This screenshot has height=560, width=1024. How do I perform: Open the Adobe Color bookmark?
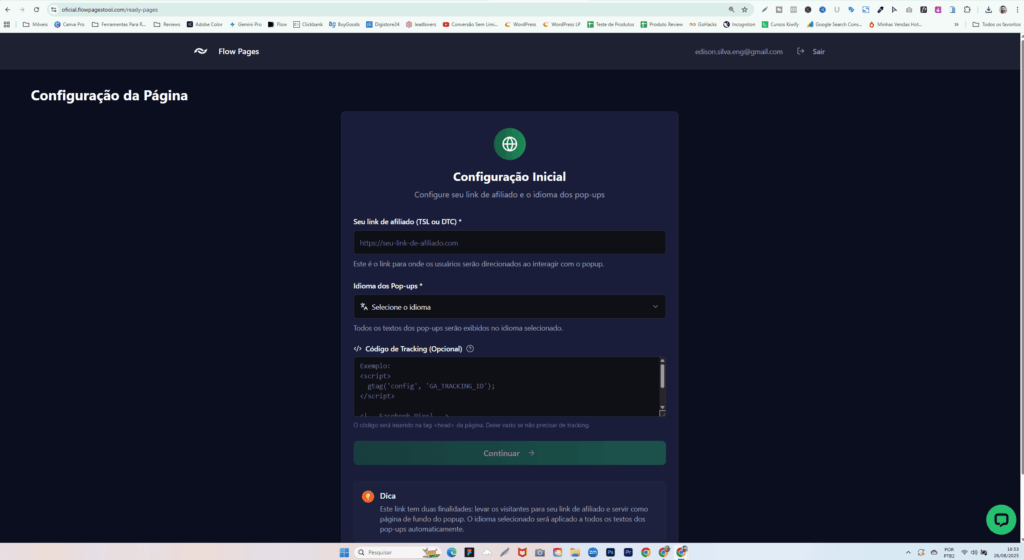204,24
